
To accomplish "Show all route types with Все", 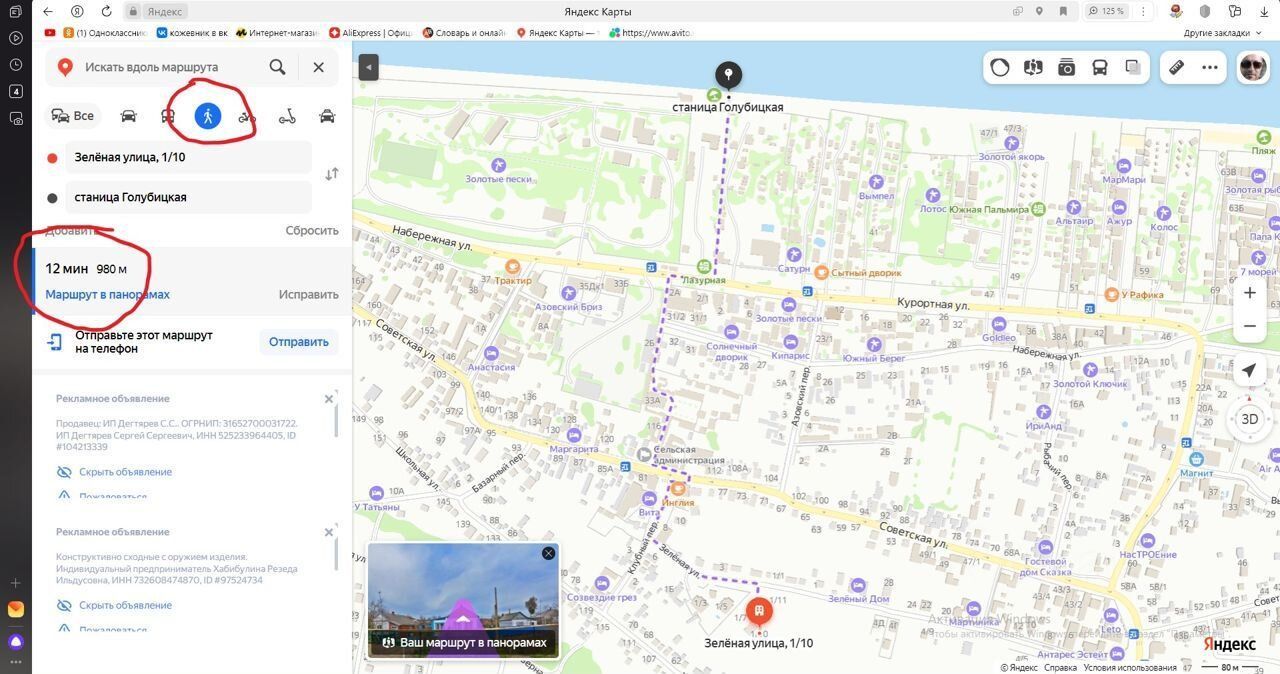I will click(x=73, y=116).
